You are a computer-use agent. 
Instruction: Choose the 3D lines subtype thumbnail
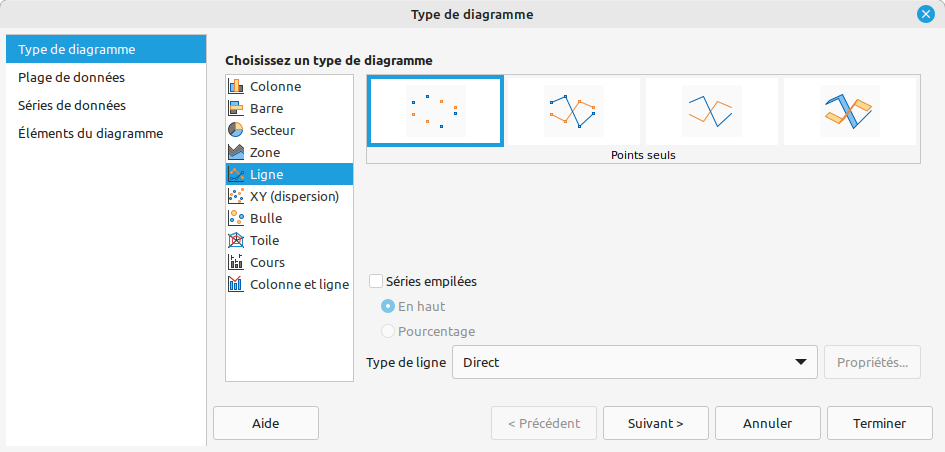click(x=849, y=111)
